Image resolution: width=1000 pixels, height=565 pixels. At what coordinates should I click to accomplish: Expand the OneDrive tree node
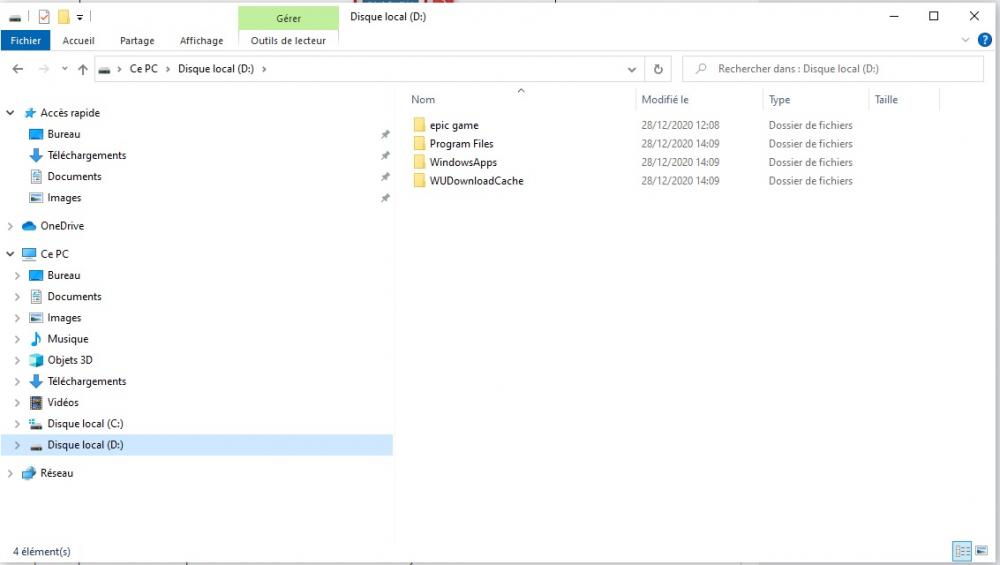(10, 226)
